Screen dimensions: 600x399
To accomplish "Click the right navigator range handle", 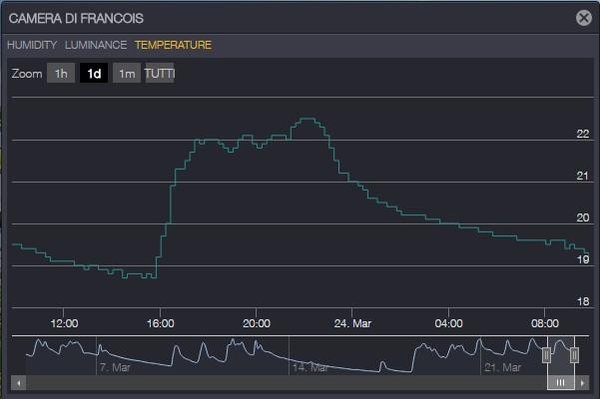I will 574,355.
